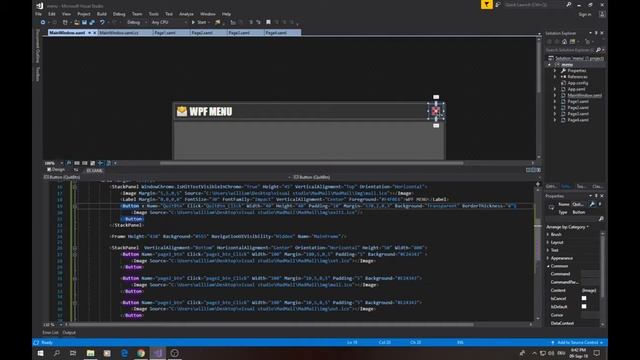Expand the Layout property category

pyautogui.click(x=548, y=242)
